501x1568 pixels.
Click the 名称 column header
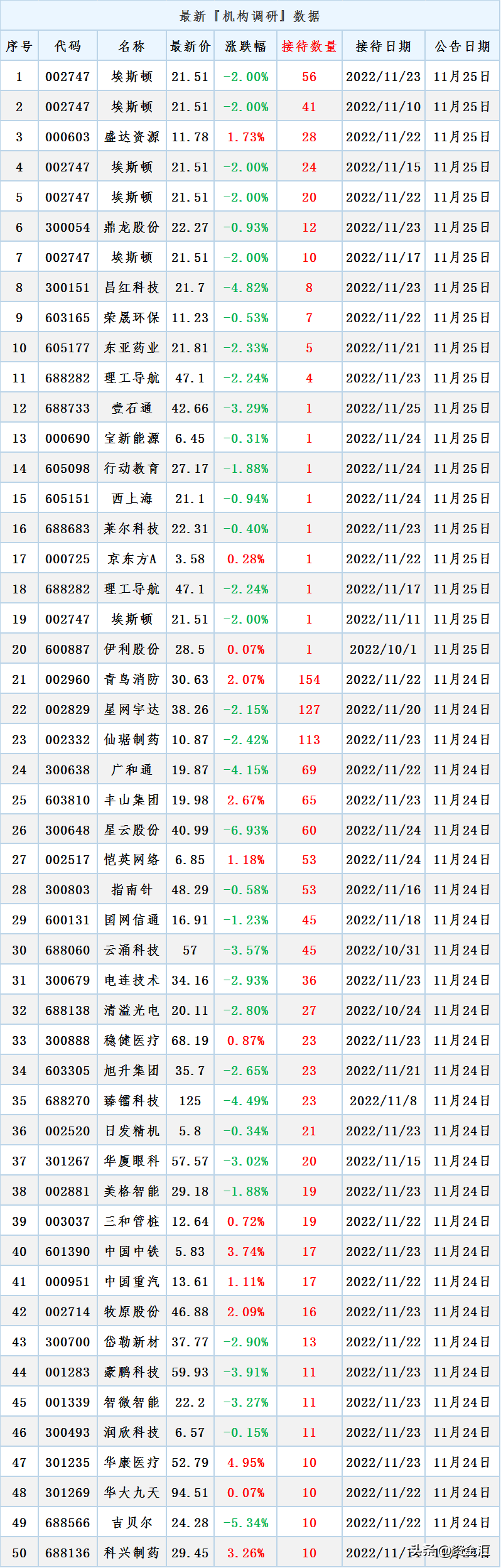point(132,46)
